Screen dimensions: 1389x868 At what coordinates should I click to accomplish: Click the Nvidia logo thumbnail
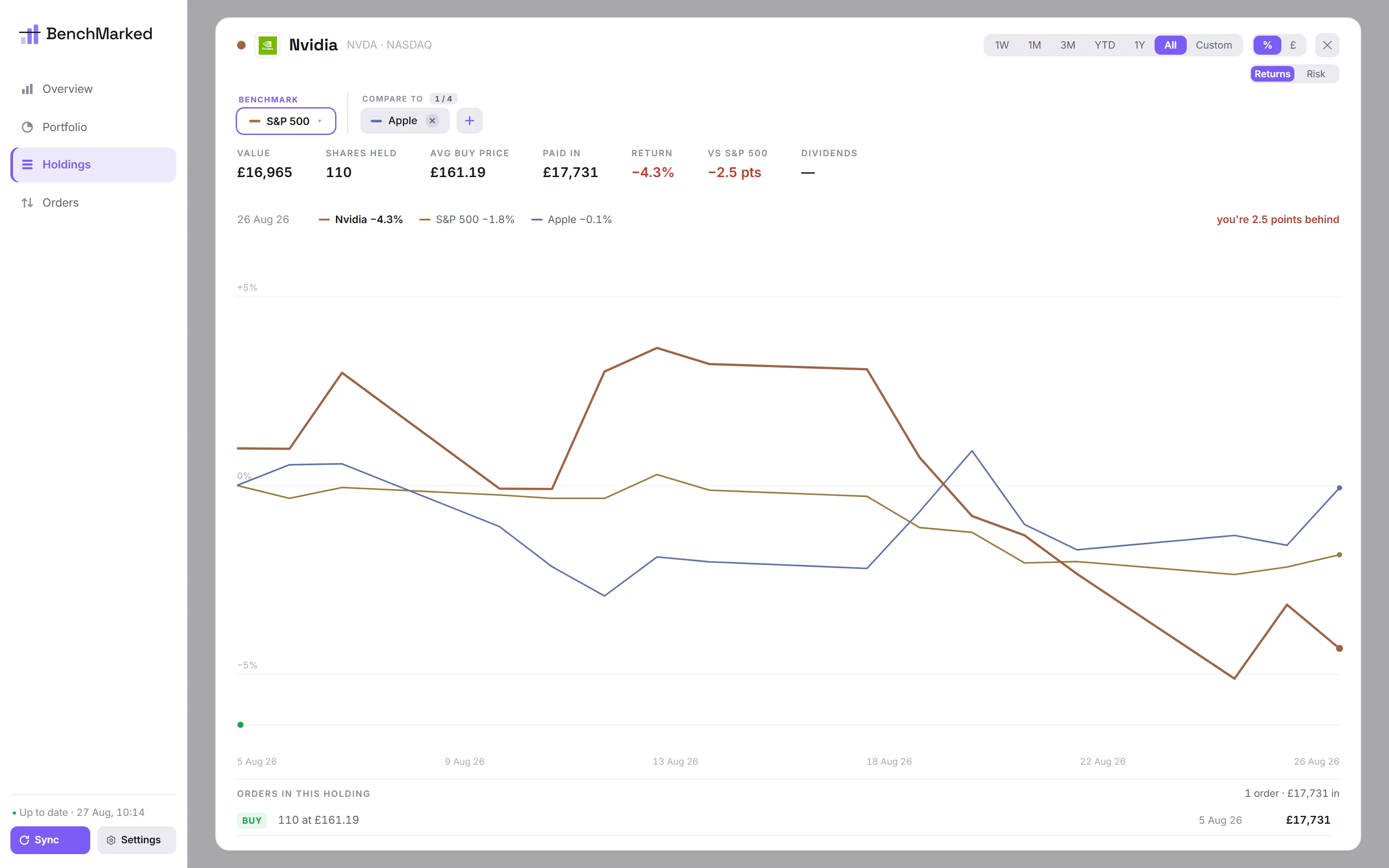267,45
